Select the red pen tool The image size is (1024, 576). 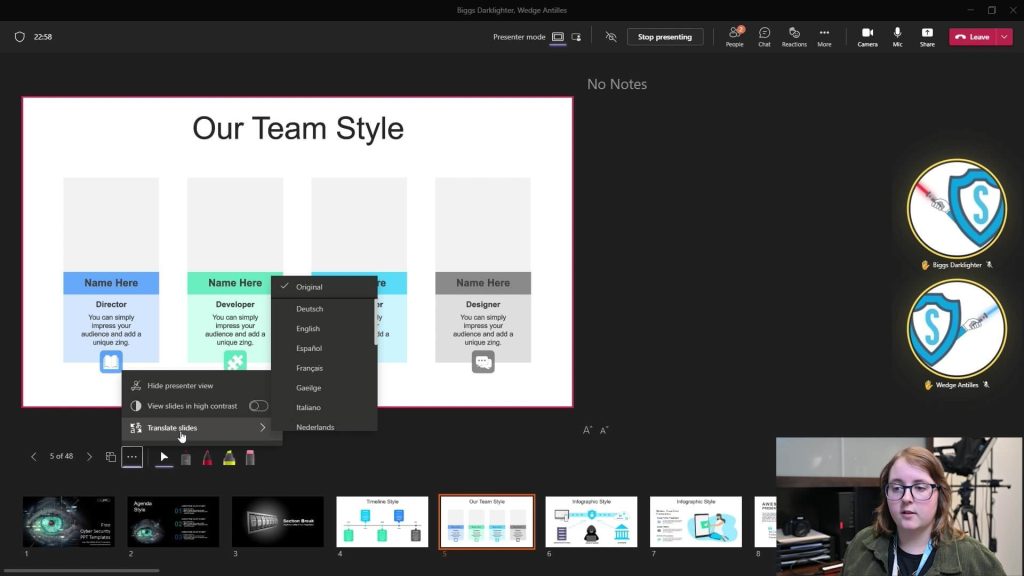(207, 458)
